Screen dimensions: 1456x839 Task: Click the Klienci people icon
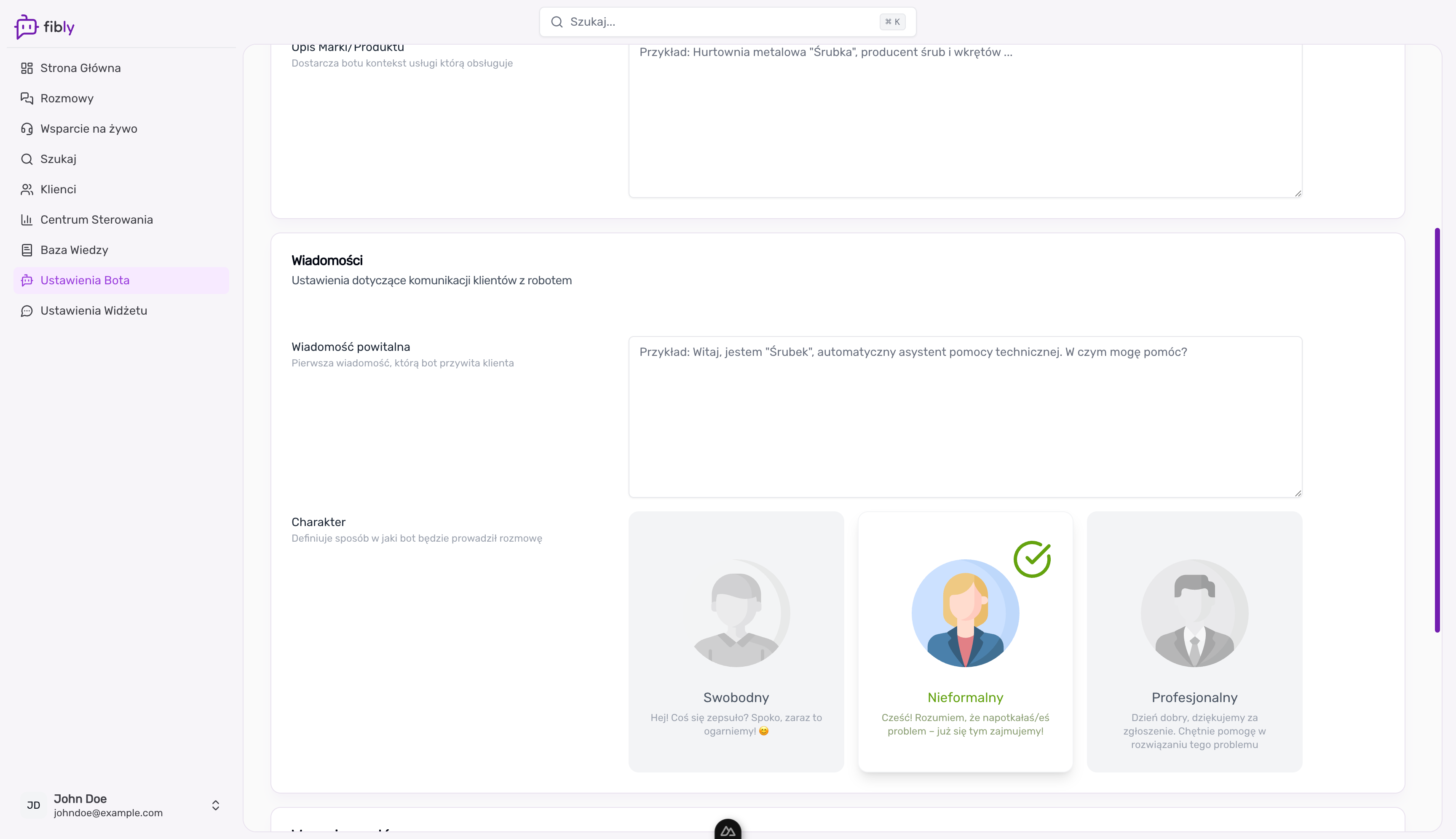click(x=27, y=190)
